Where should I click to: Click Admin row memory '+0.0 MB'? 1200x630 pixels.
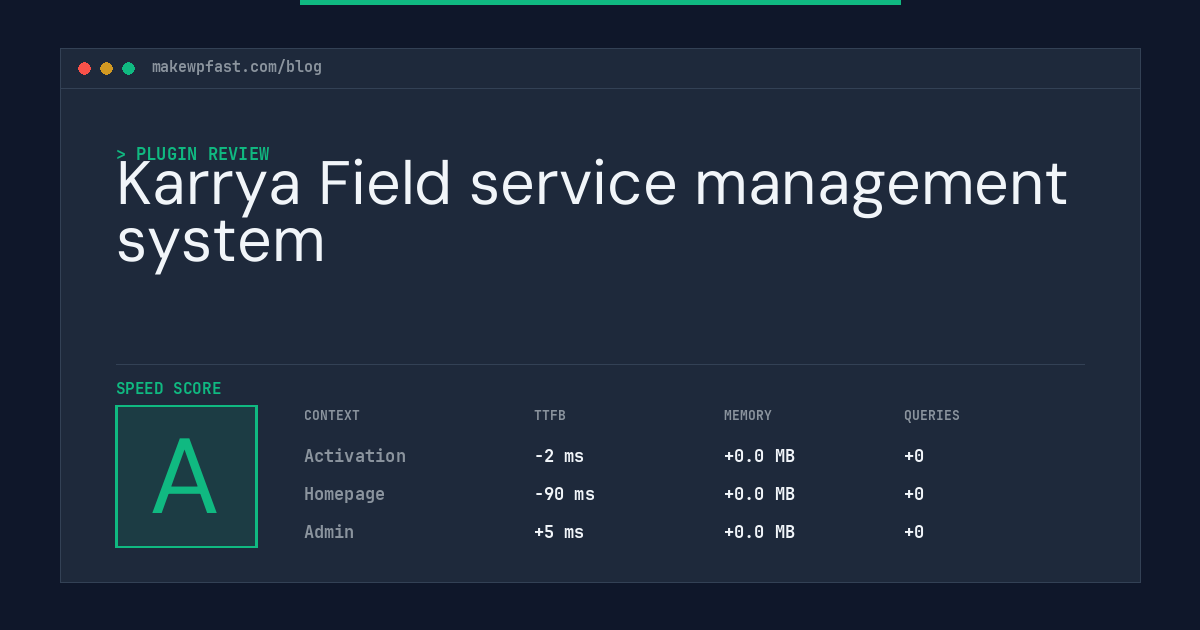[x=759, y=532]
